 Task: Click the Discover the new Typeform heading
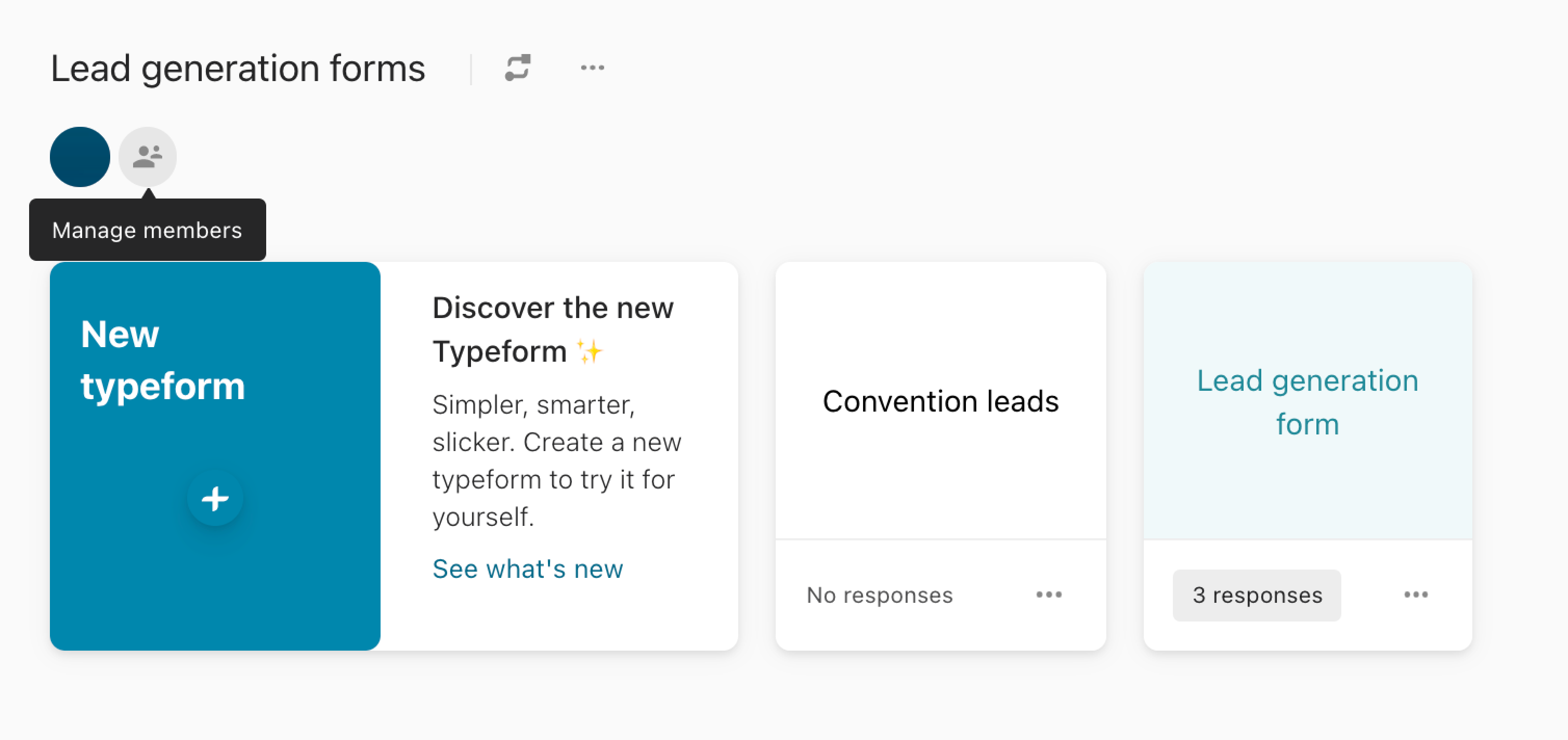[553, 329]
